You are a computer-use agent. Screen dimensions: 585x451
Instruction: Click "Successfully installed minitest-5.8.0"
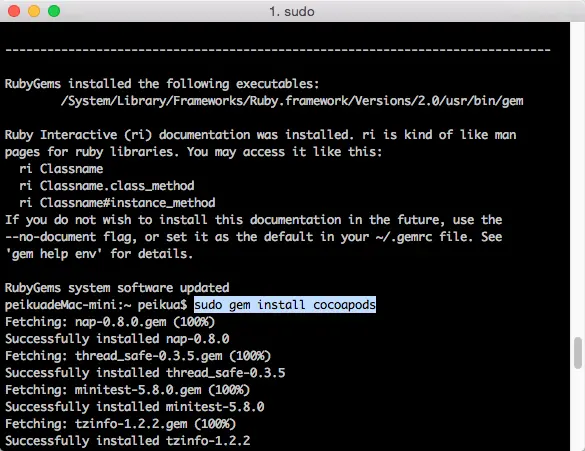(x=135, y=407)
